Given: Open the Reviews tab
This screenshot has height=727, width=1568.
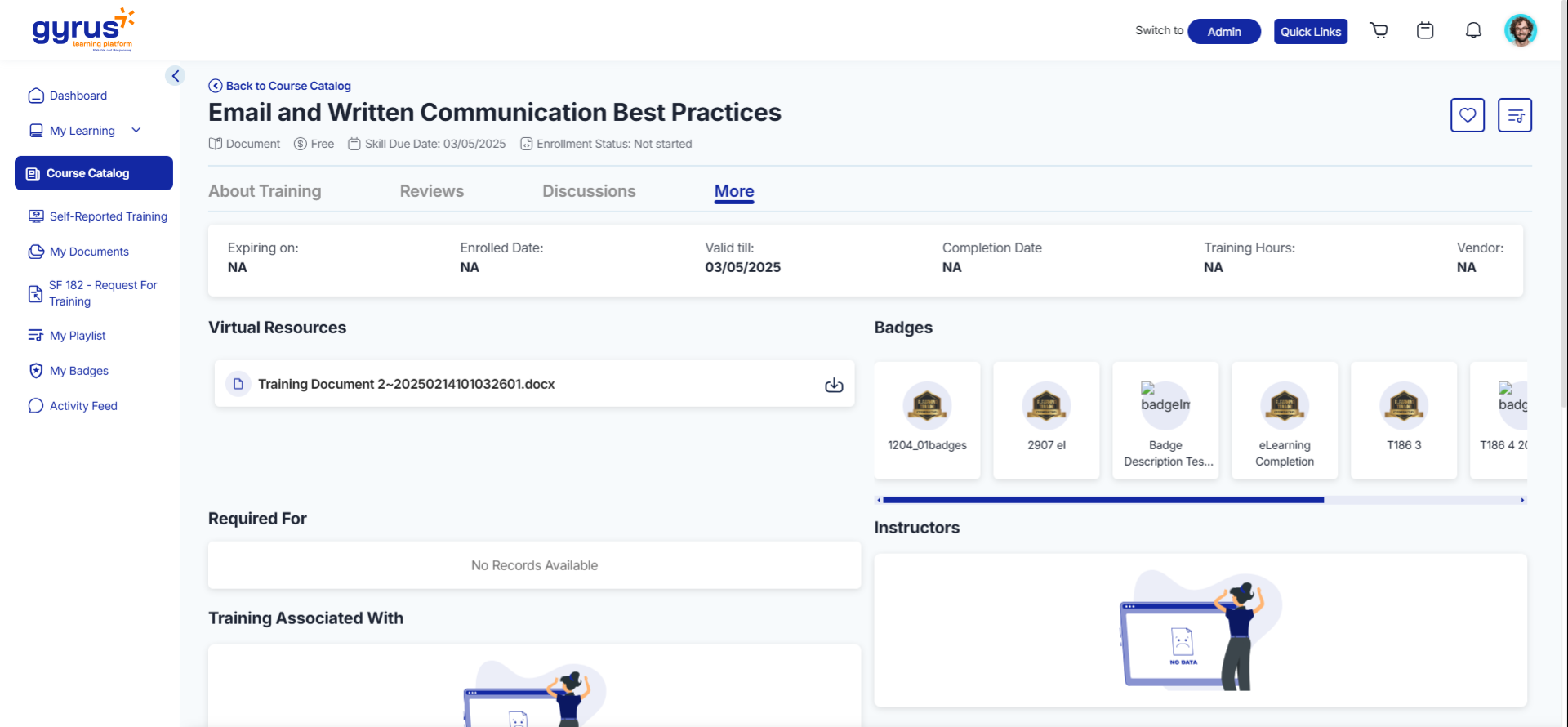Looking at the screenshot, I should [x=431, y=191].
